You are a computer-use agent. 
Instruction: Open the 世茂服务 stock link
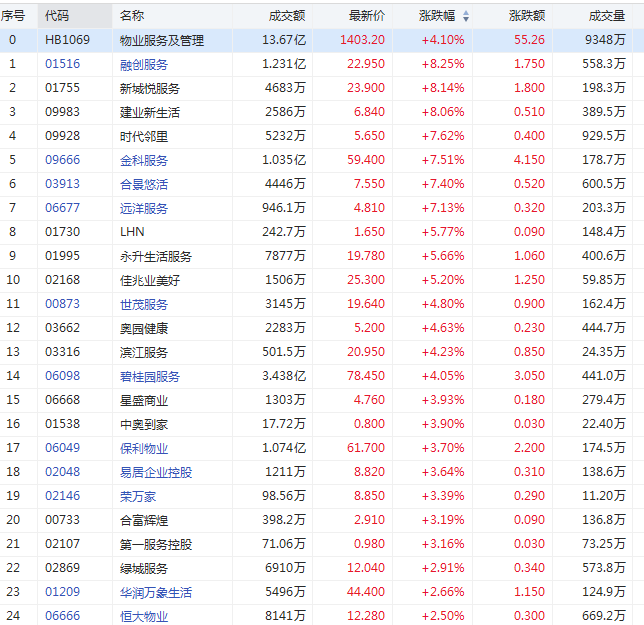(144, 304)
